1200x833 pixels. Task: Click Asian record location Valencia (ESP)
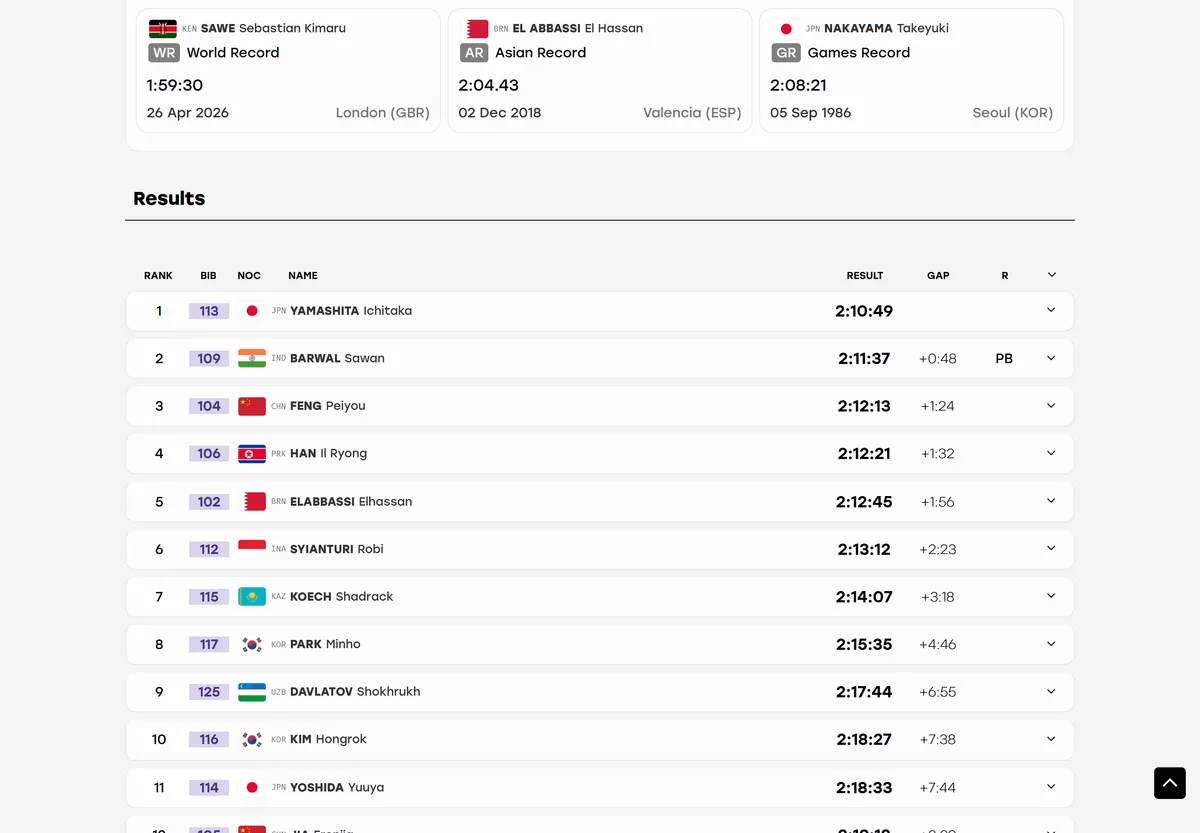tap(692, 113)
